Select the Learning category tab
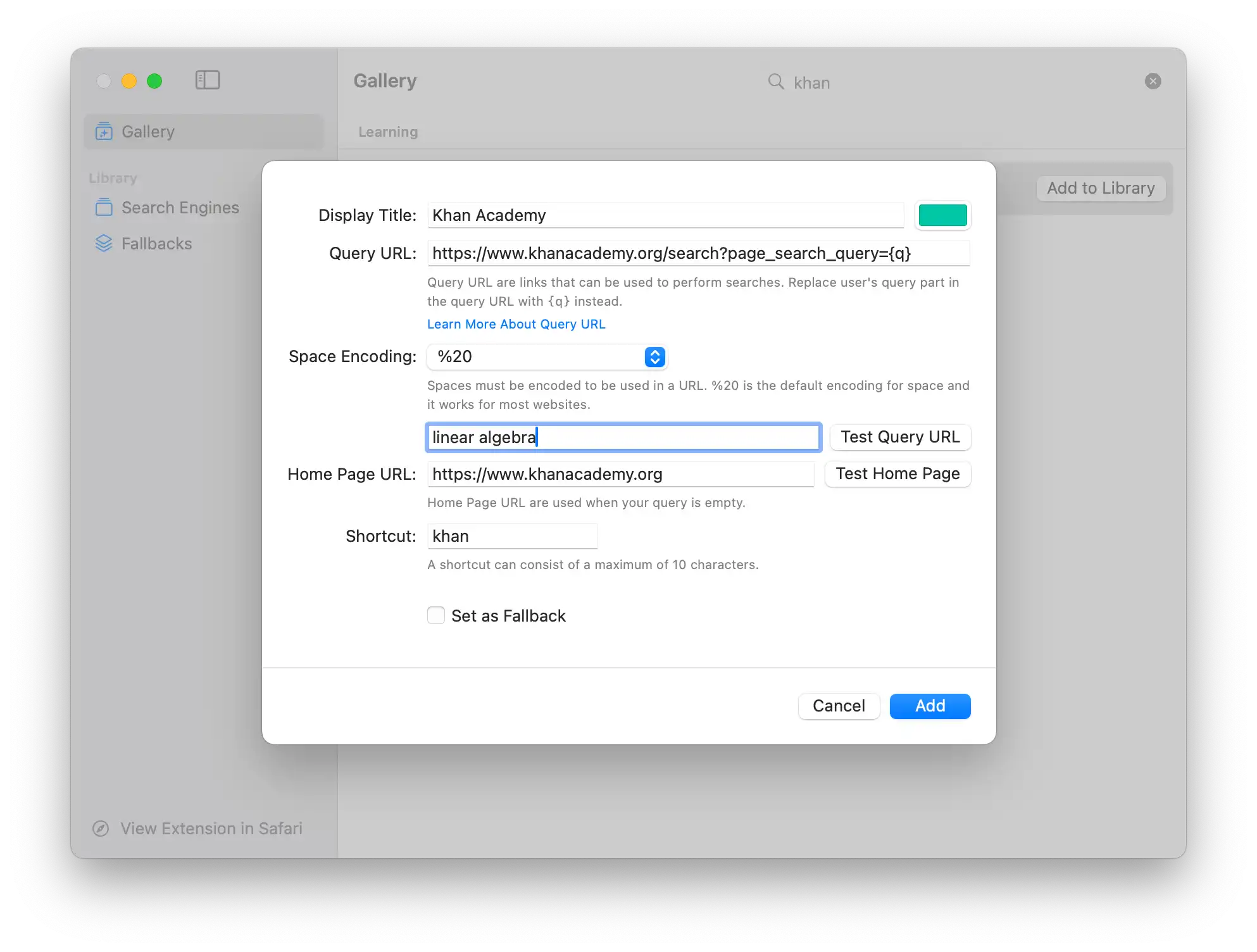Viewport: 1257px width, 952px height. [388, 132]
